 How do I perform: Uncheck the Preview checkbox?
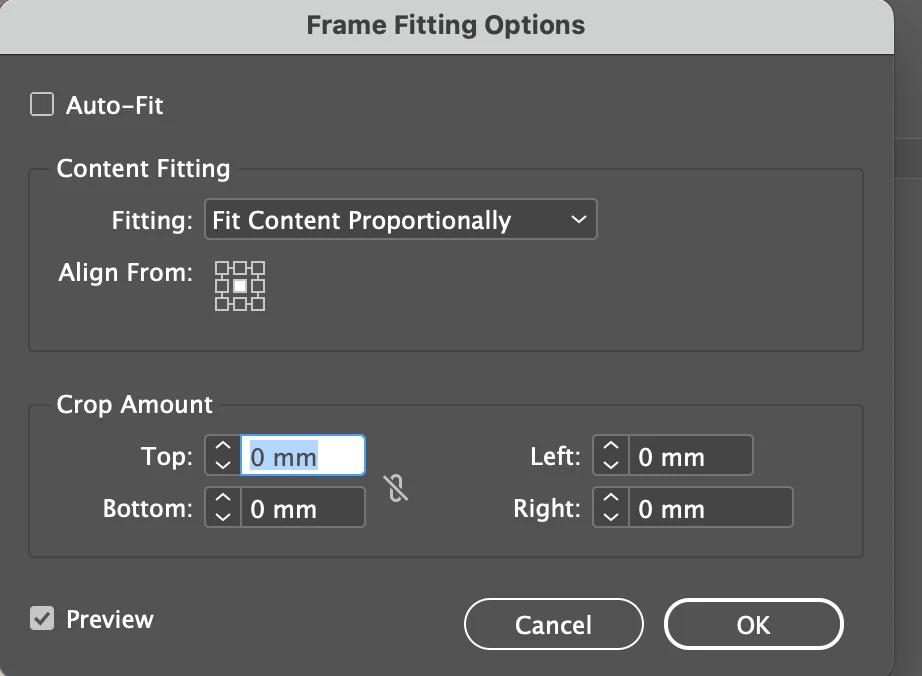pos(42,619)
